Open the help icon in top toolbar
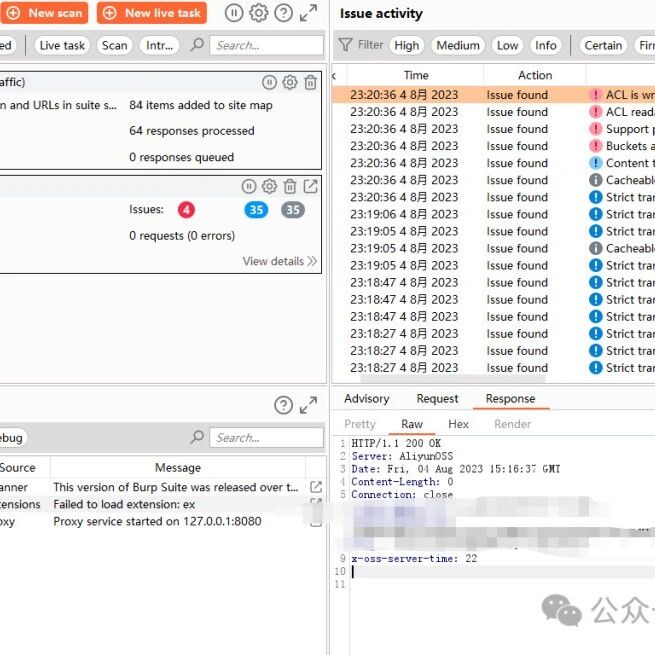 point(283,13)
